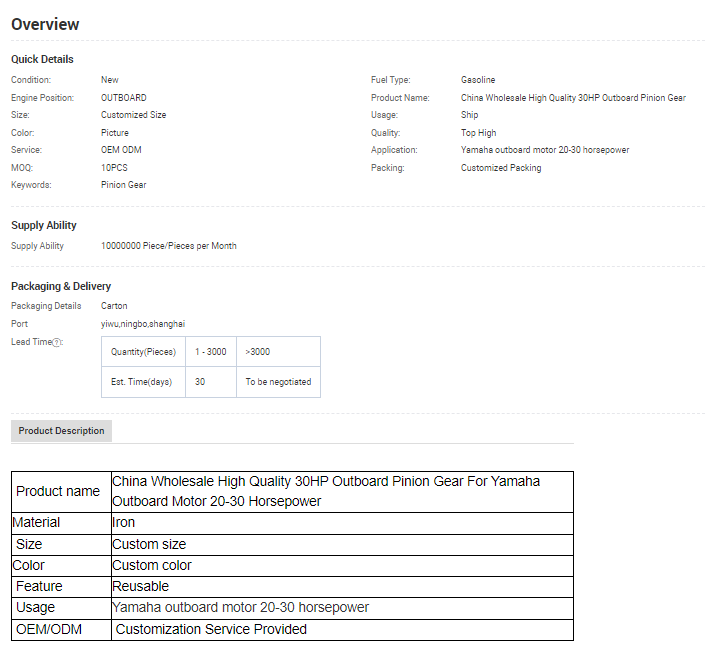Select the Pinion Gear keywords value
Screen dimensions: 709x657
[123, 185]
